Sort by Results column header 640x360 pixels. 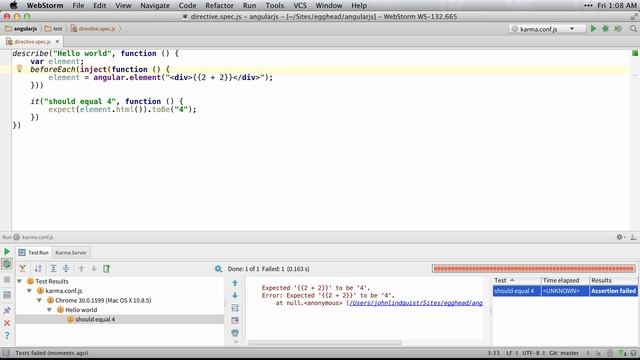(x=613, y=280)
